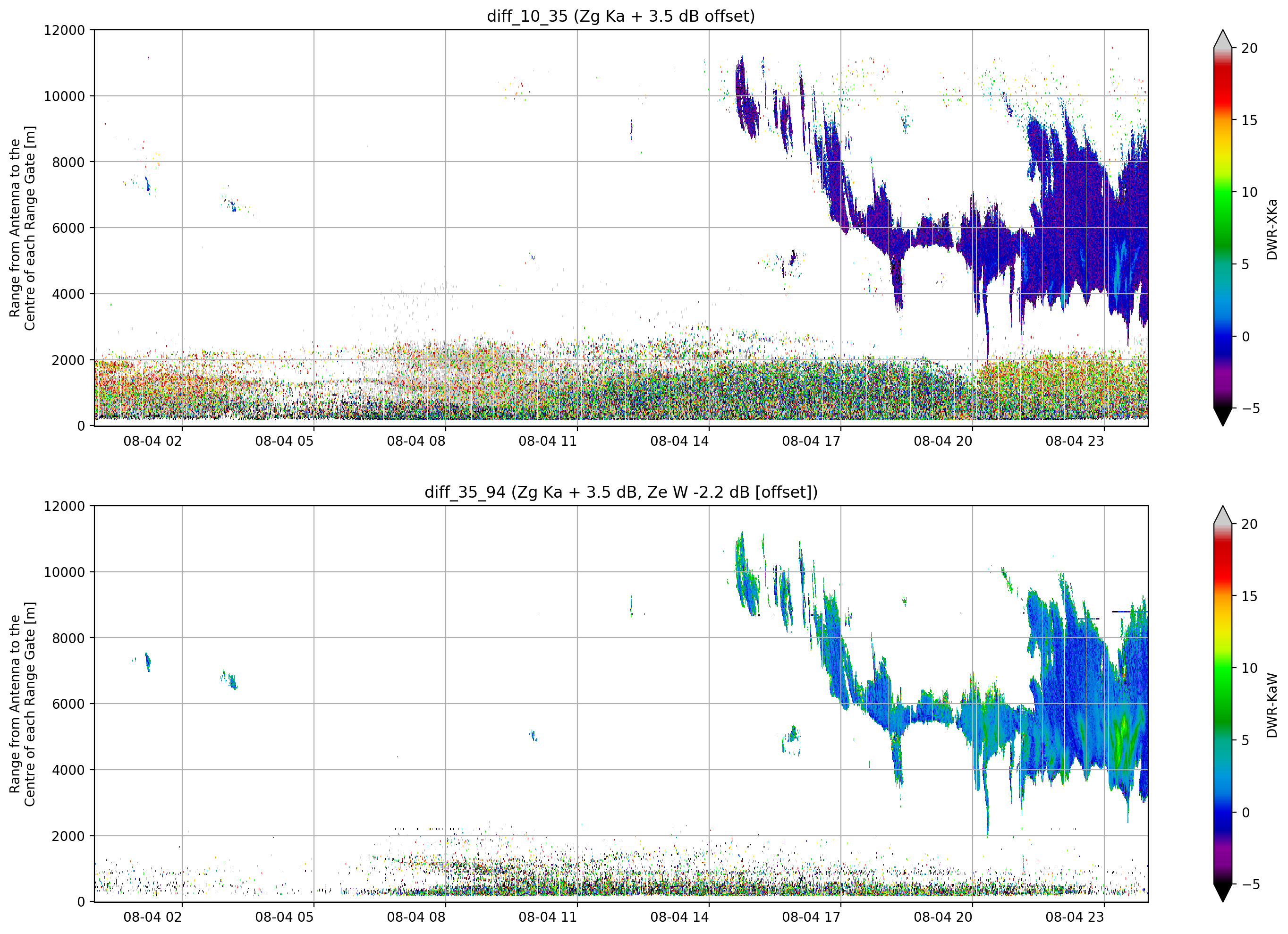Click "08-04 23" tick under the diff_10_35 plot

(1075, 442)
